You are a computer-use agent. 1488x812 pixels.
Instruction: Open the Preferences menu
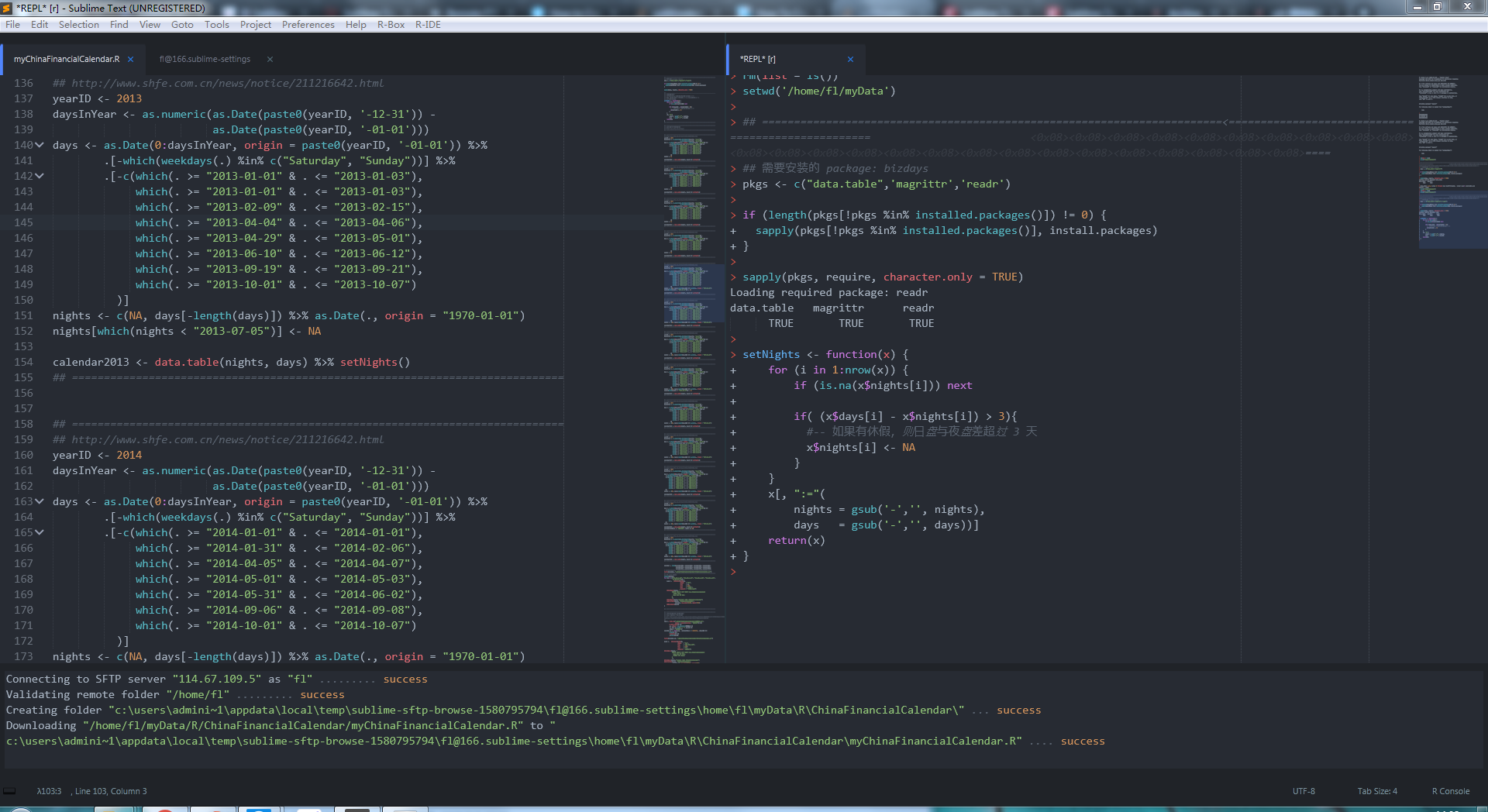coord(308,25)
